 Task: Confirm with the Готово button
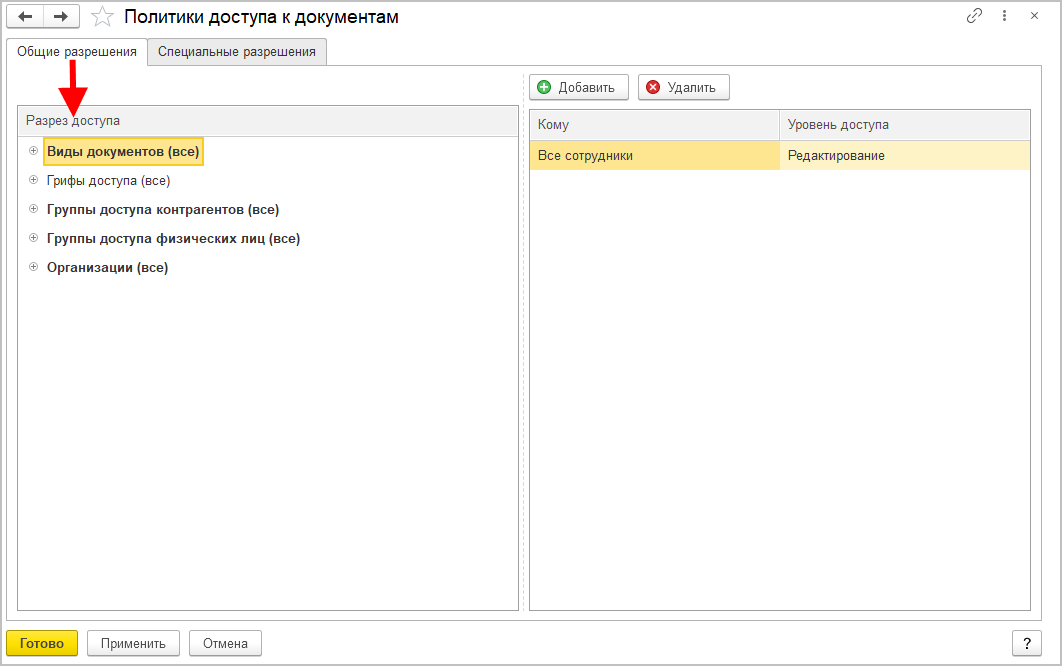tap(42, 643)
